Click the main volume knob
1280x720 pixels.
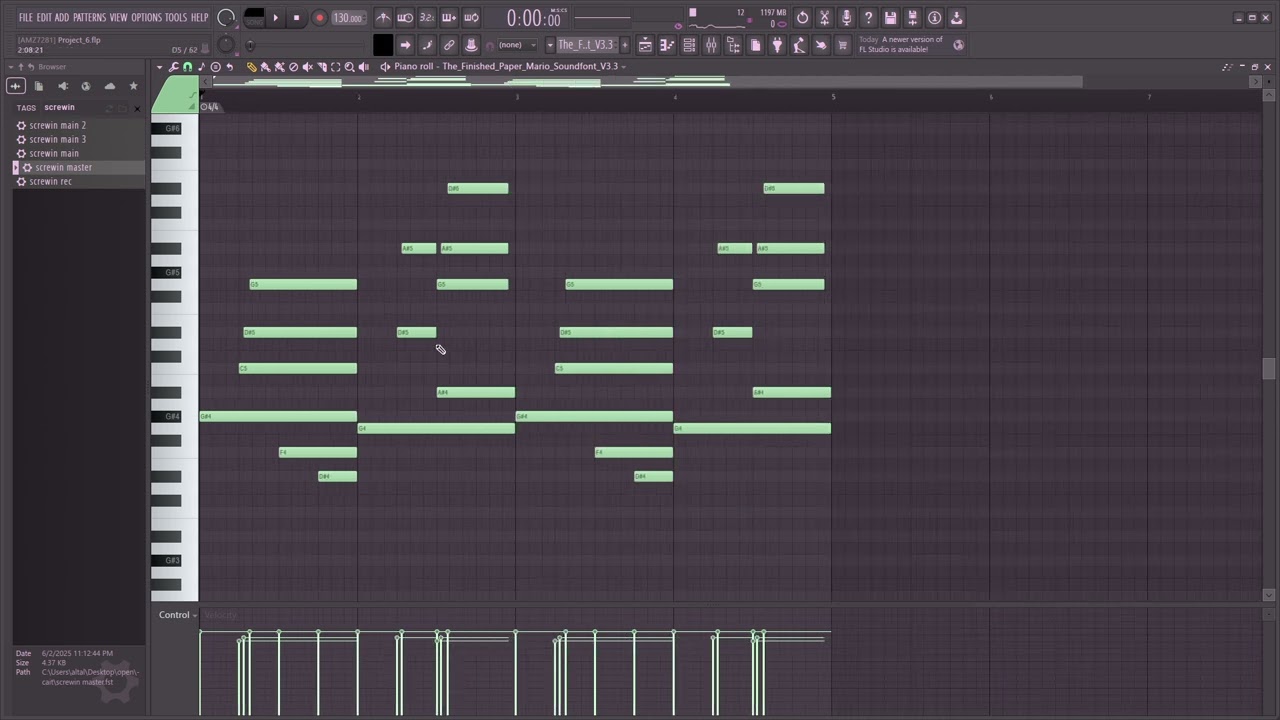pyautogui.click(x=226, y=17)
